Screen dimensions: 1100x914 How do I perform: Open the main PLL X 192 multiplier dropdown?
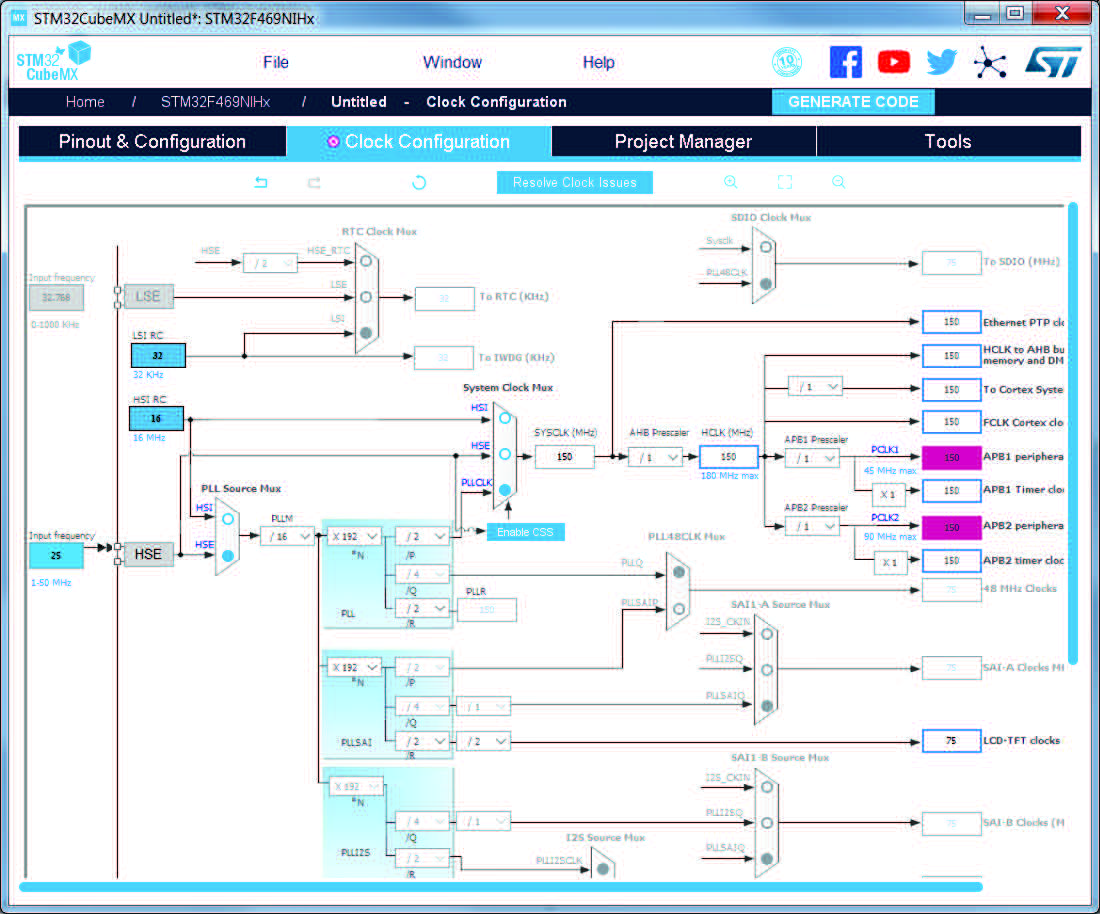click(x=354, y=537)
